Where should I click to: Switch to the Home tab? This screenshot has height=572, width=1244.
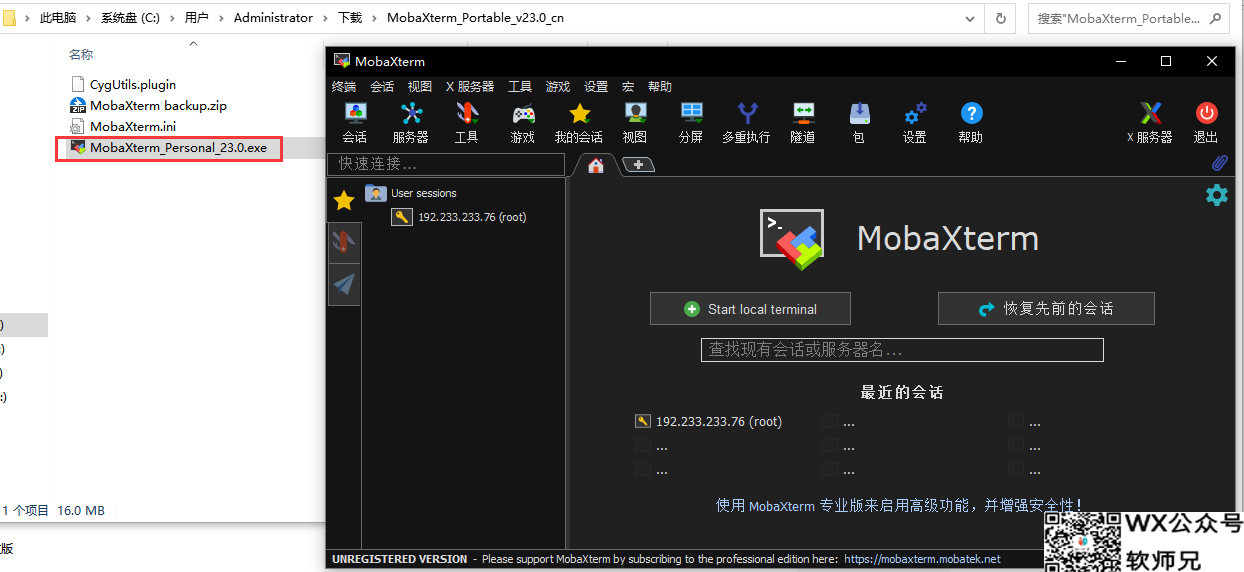point(596,165)
